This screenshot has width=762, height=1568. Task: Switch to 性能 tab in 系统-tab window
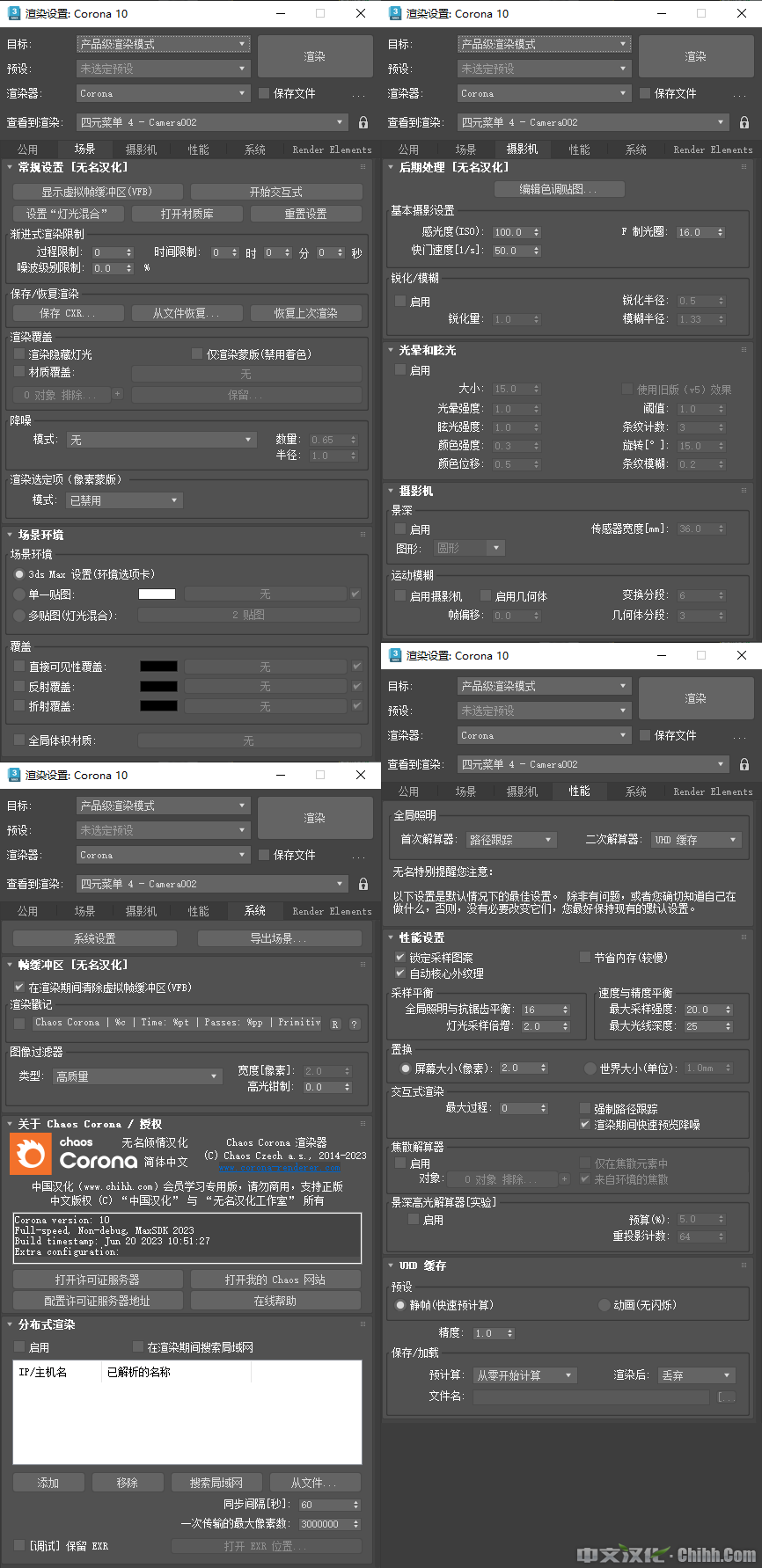[198, 911]
